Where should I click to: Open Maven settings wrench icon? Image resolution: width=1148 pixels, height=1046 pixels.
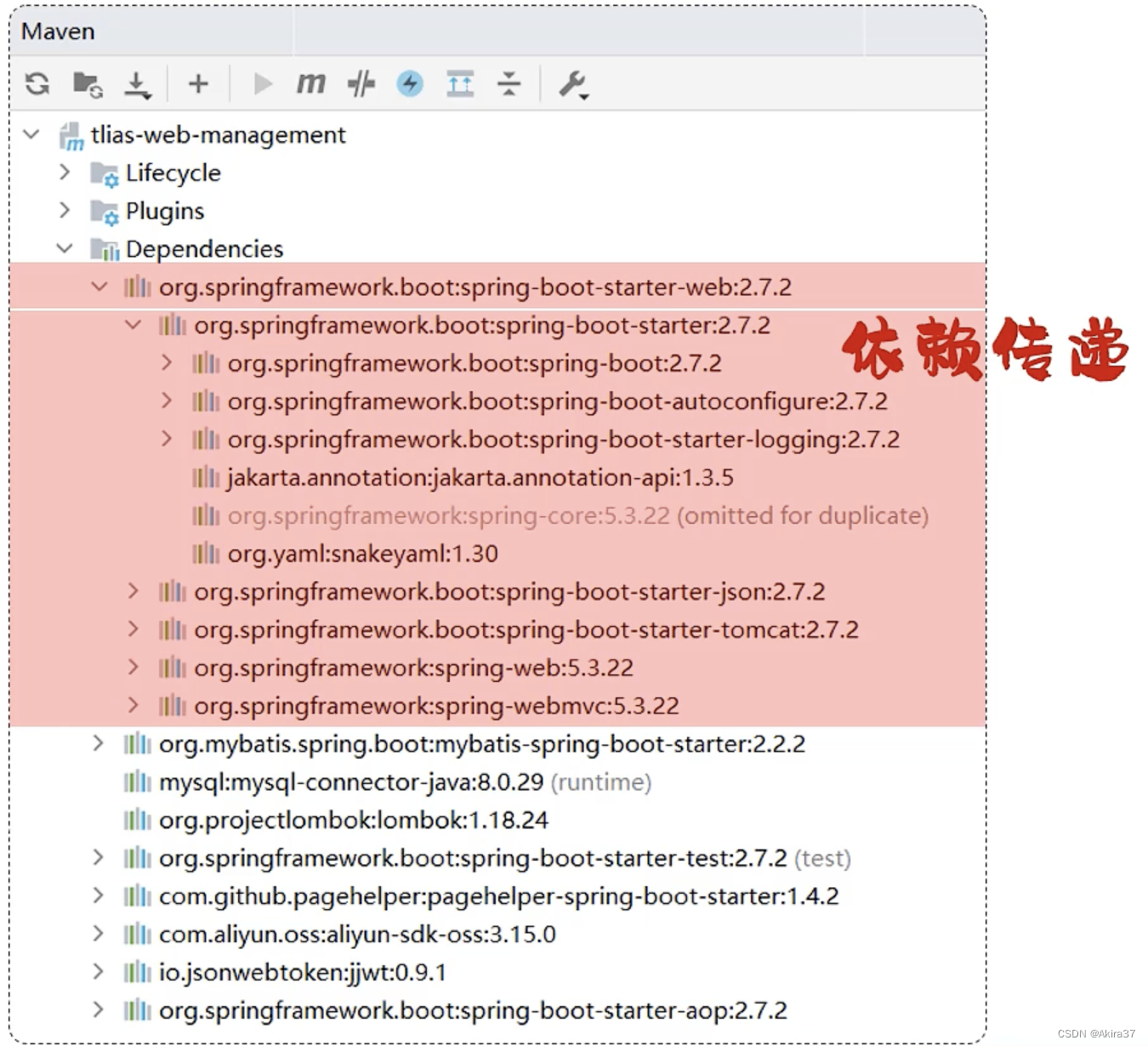pos(573,84)
